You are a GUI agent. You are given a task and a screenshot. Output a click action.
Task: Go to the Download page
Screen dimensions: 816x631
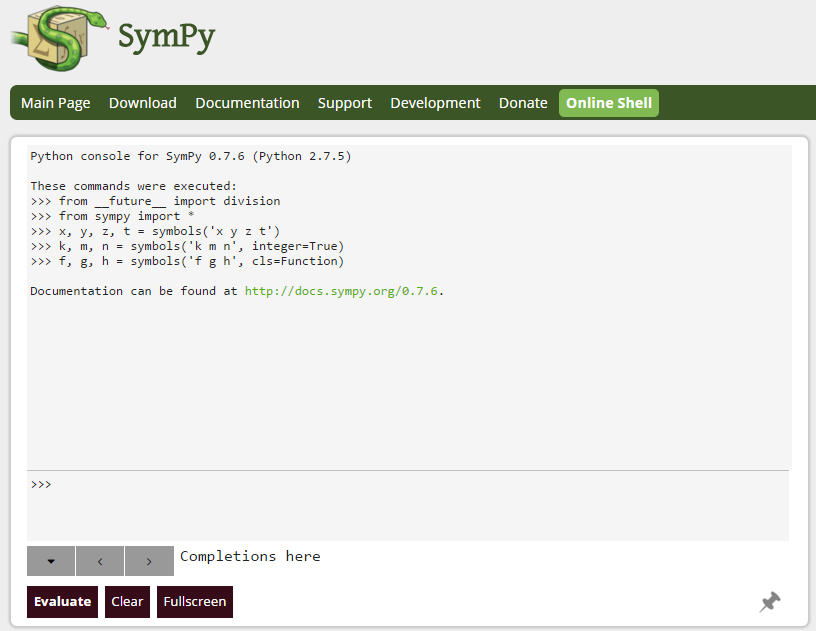tap(143, 103)
